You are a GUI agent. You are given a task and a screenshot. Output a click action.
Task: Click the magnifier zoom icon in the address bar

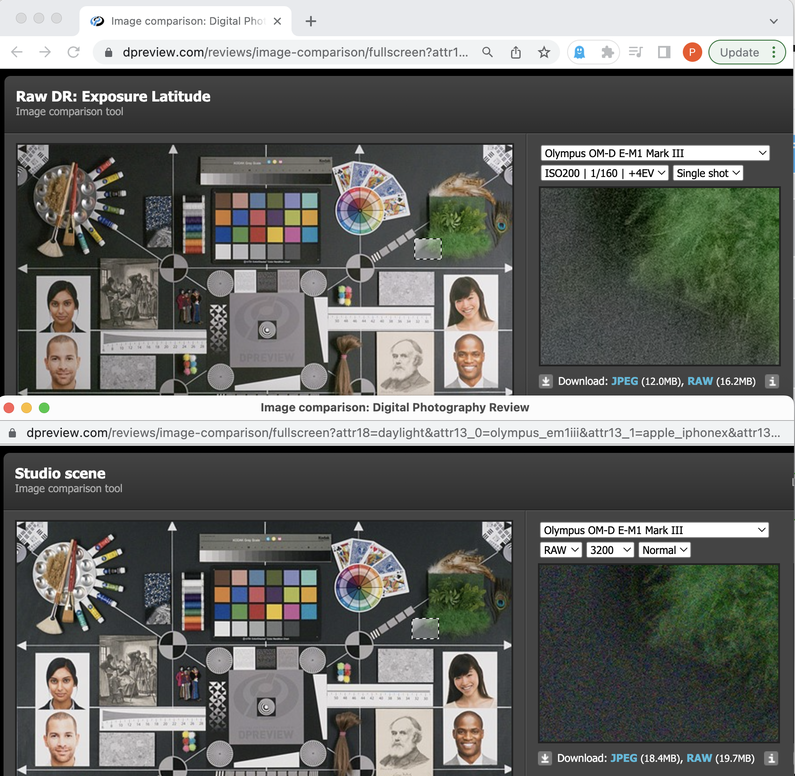coord(488,52)
